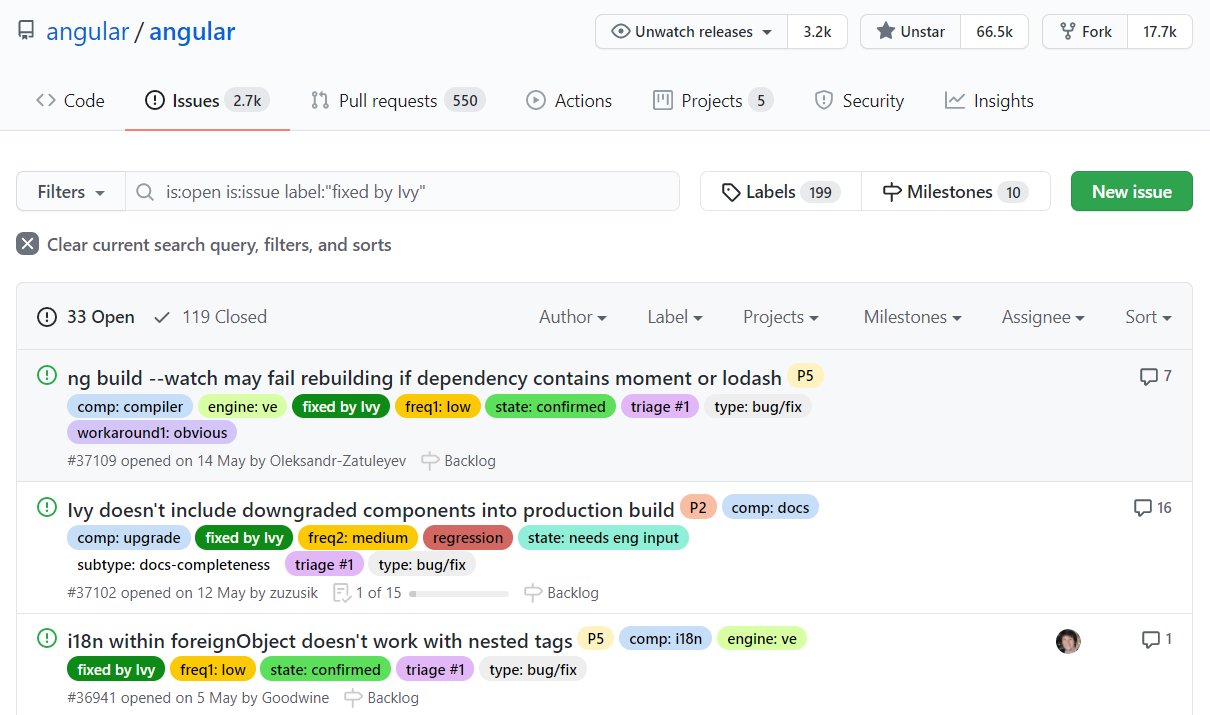Click open issue icon for ng build --watch issue
The height and width of the screenshot is (715, 1210).
coord(47,375)
